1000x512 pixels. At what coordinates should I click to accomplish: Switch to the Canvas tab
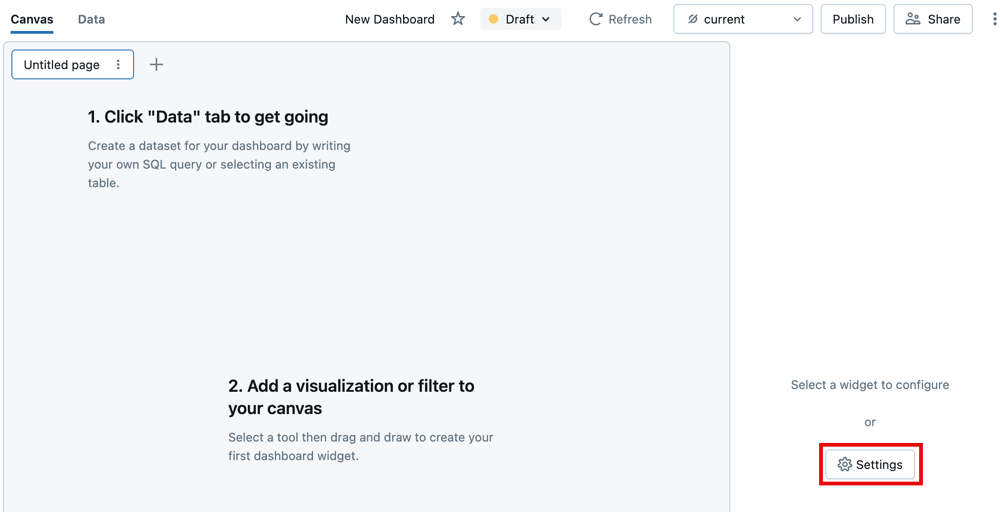pos(32,19)
